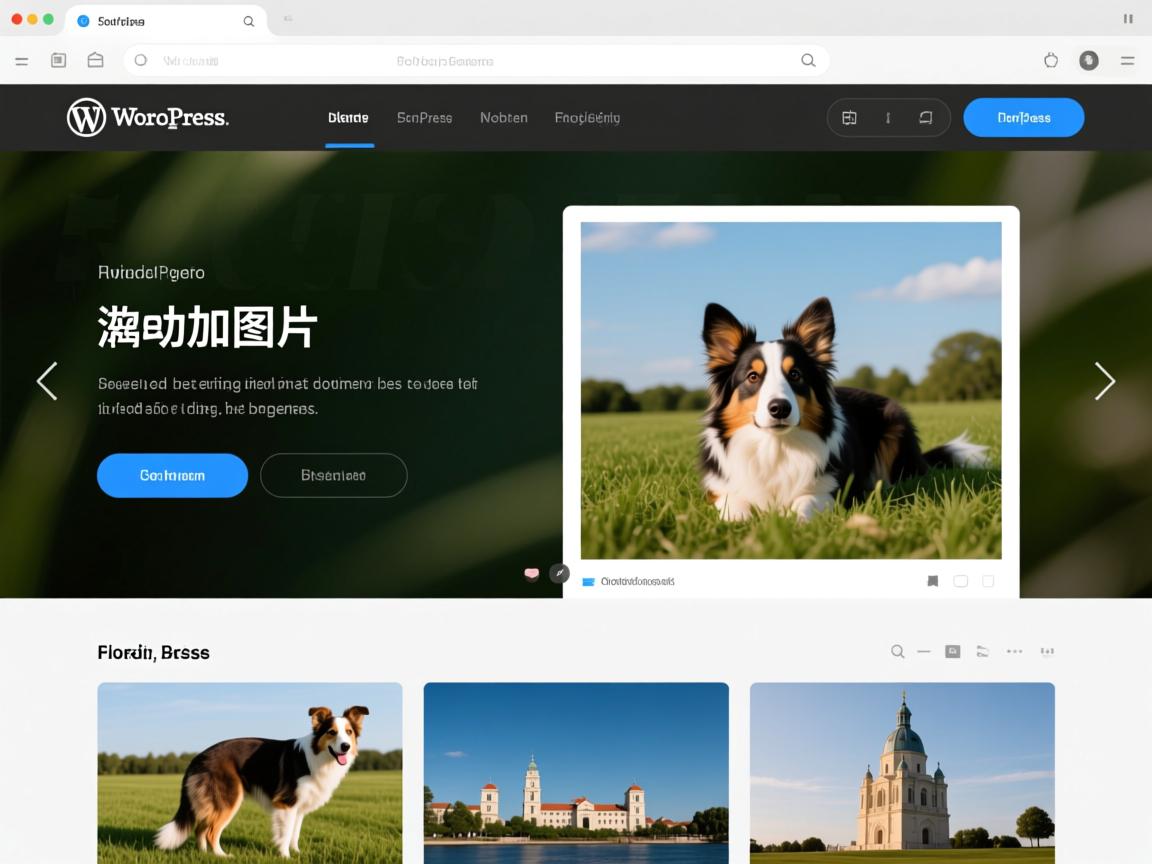Collapse to the previous slide via left chevron
Image resolution: width=1152 pixels, height=864 pixels.
point(47,381)
